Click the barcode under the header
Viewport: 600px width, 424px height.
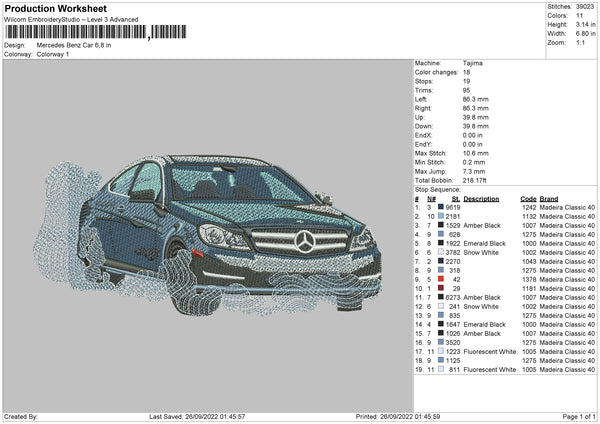pos(96,32)
